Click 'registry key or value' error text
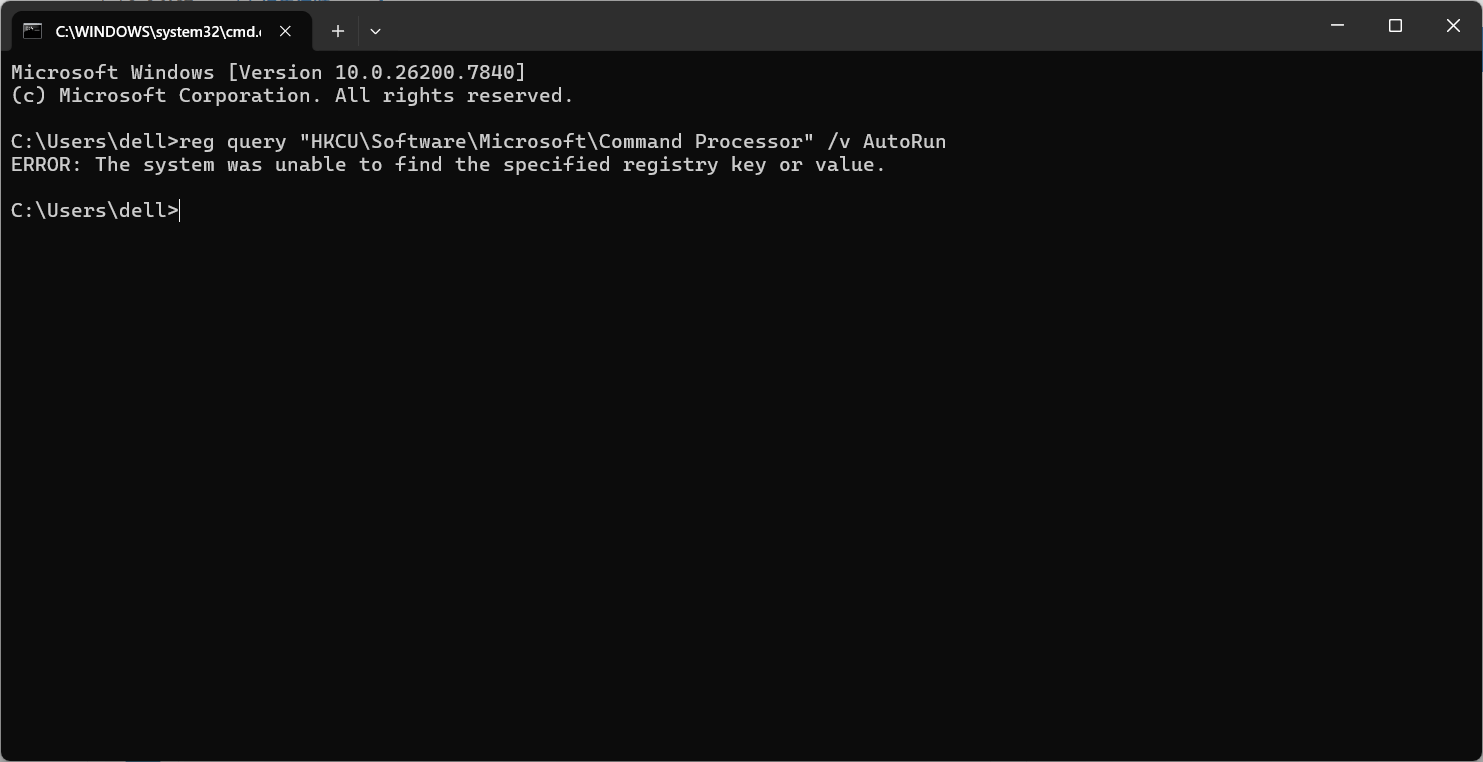Viewport: 1483px width, 762px height. pyautogui.click(x=753, y=165)
